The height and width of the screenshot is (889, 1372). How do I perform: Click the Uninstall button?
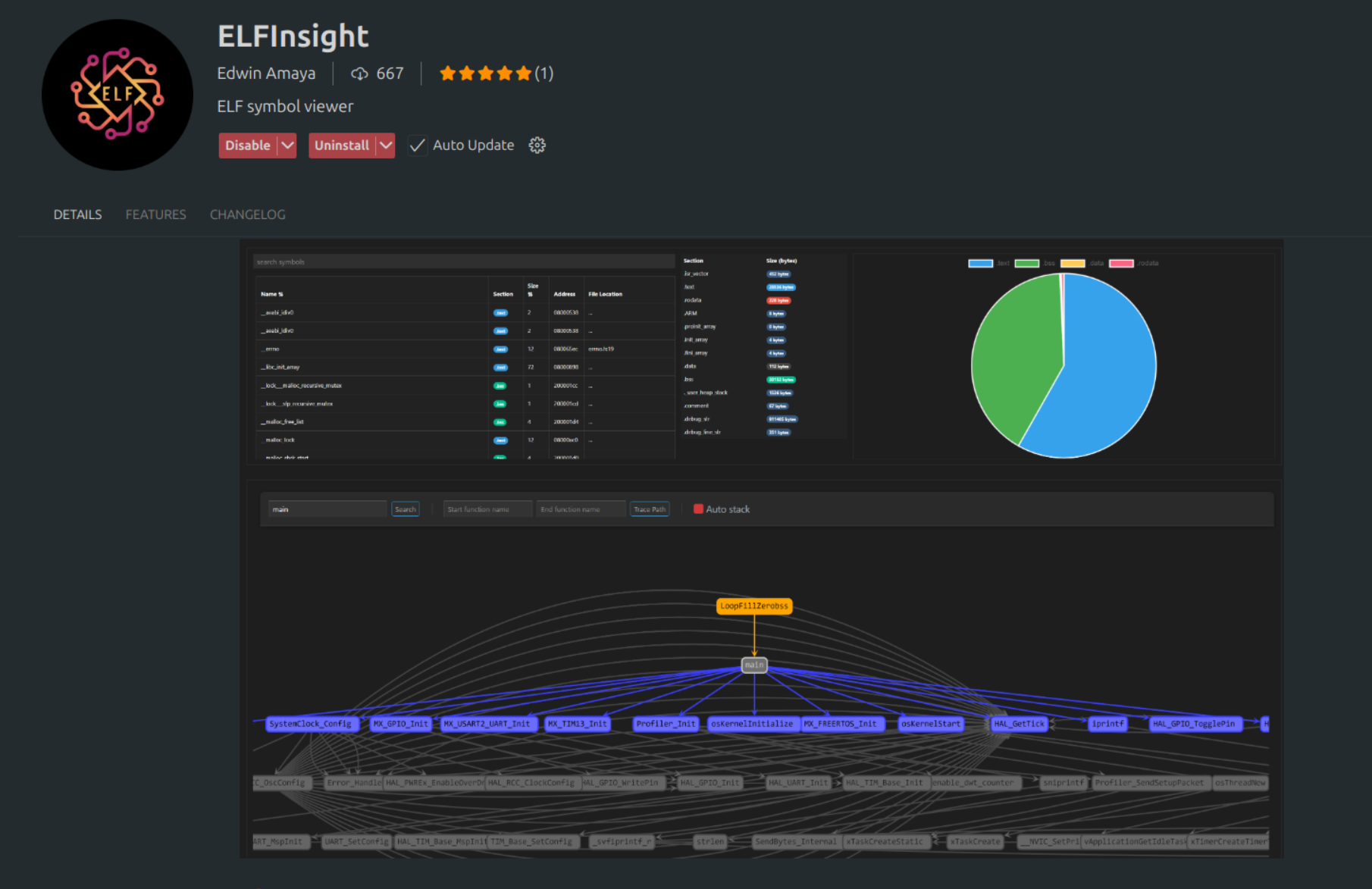342,146
